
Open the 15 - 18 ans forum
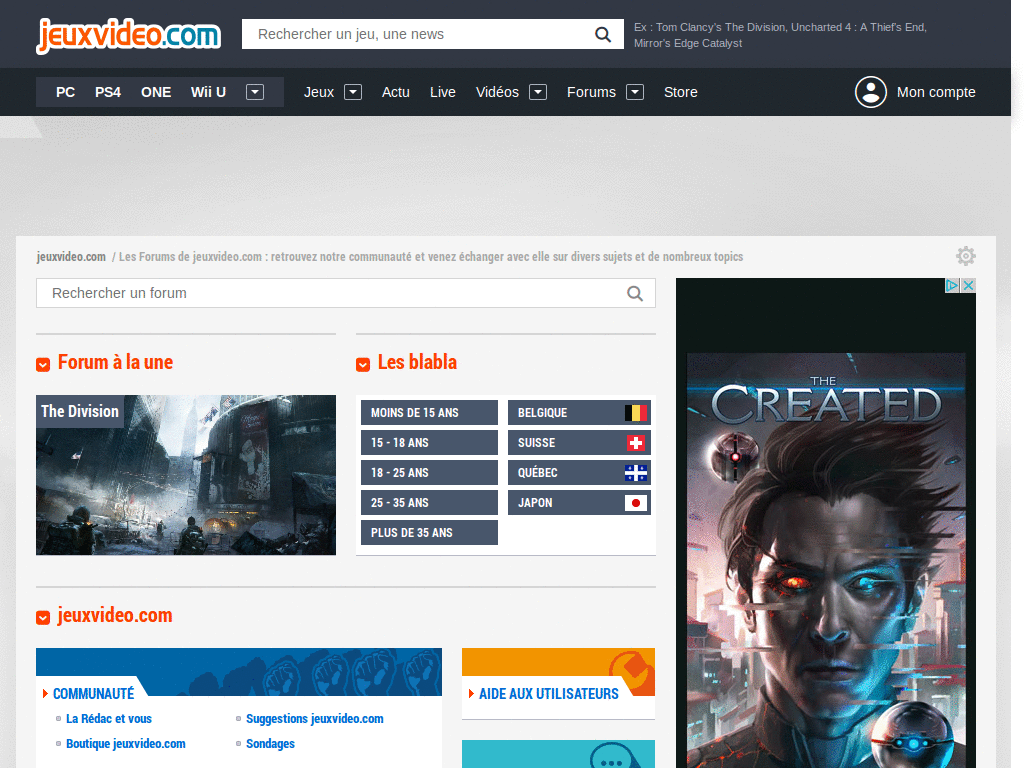point(429,443)
